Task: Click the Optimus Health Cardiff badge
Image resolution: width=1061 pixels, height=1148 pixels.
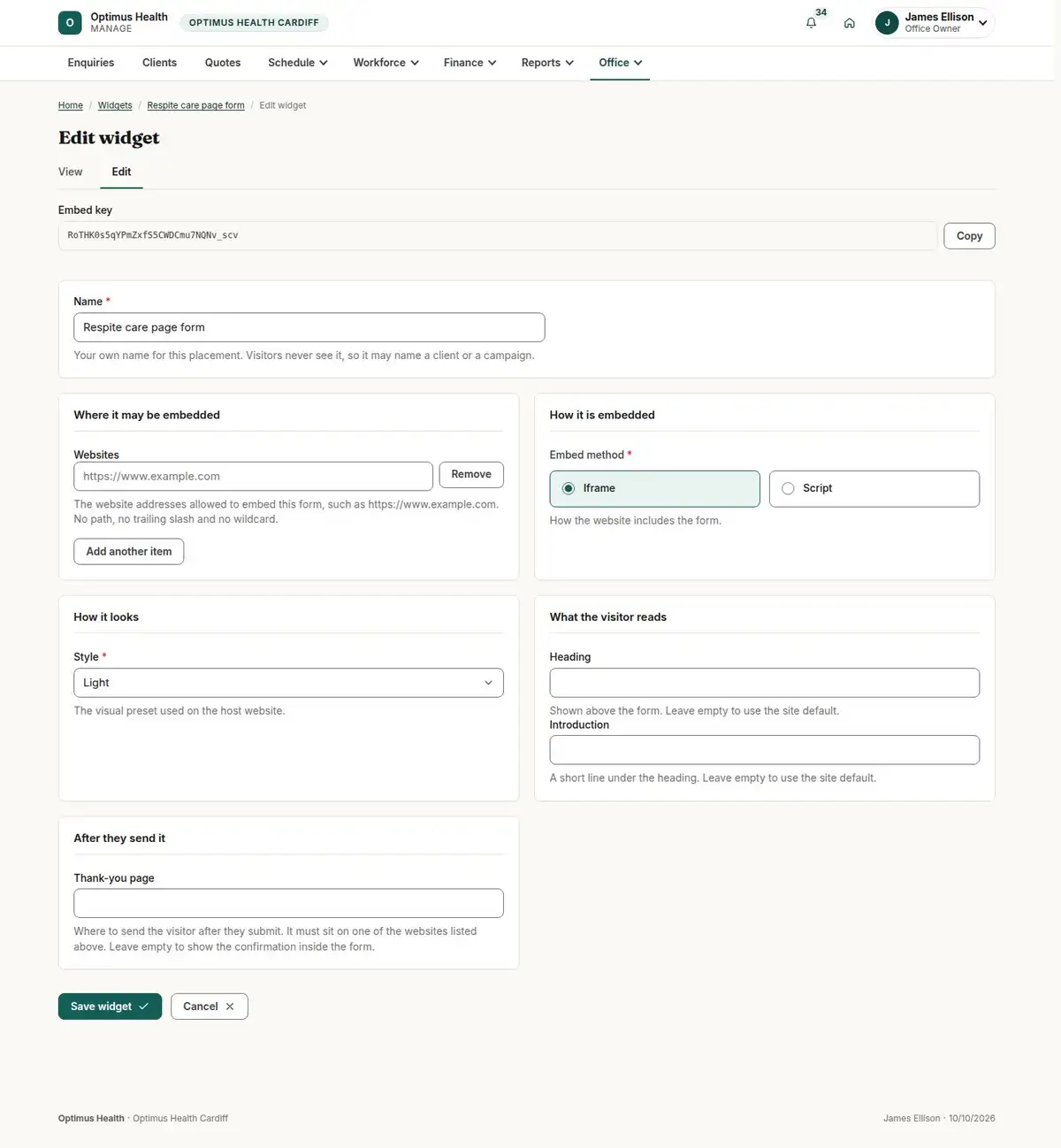Action: 254,23
